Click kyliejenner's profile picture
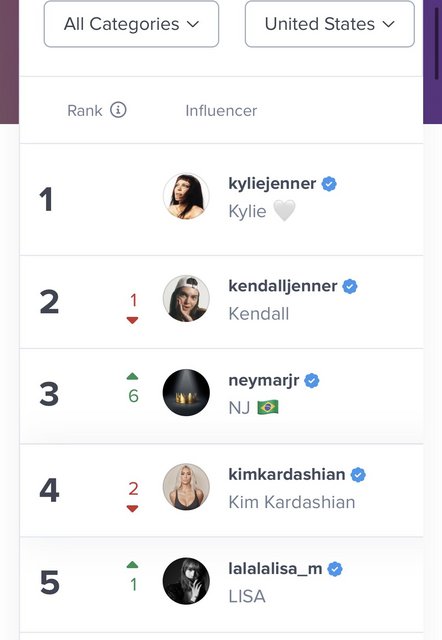Image resolution: width=442 pixels, height=640 pixels. [186, 196]
